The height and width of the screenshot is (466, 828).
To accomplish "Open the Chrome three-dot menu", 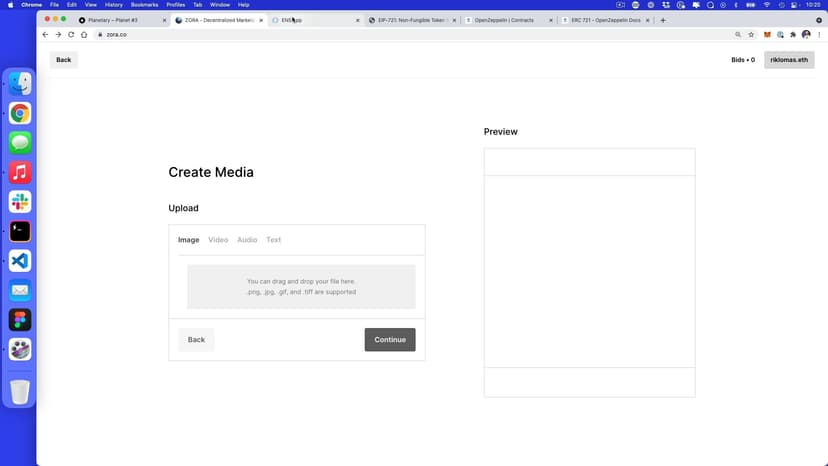I will click(819, 34).
